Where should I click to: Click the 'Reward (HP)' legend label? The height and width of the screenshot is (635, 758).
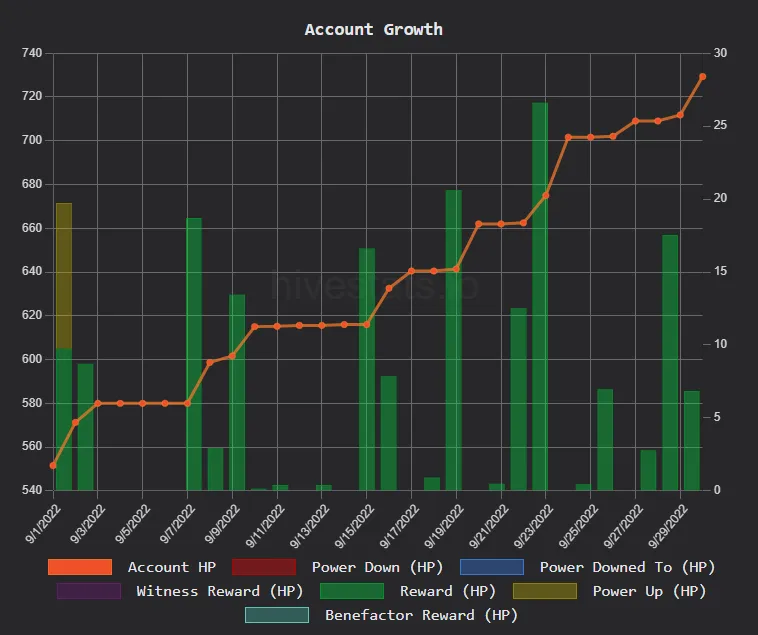pyautogui.click(x=448, y=591)
